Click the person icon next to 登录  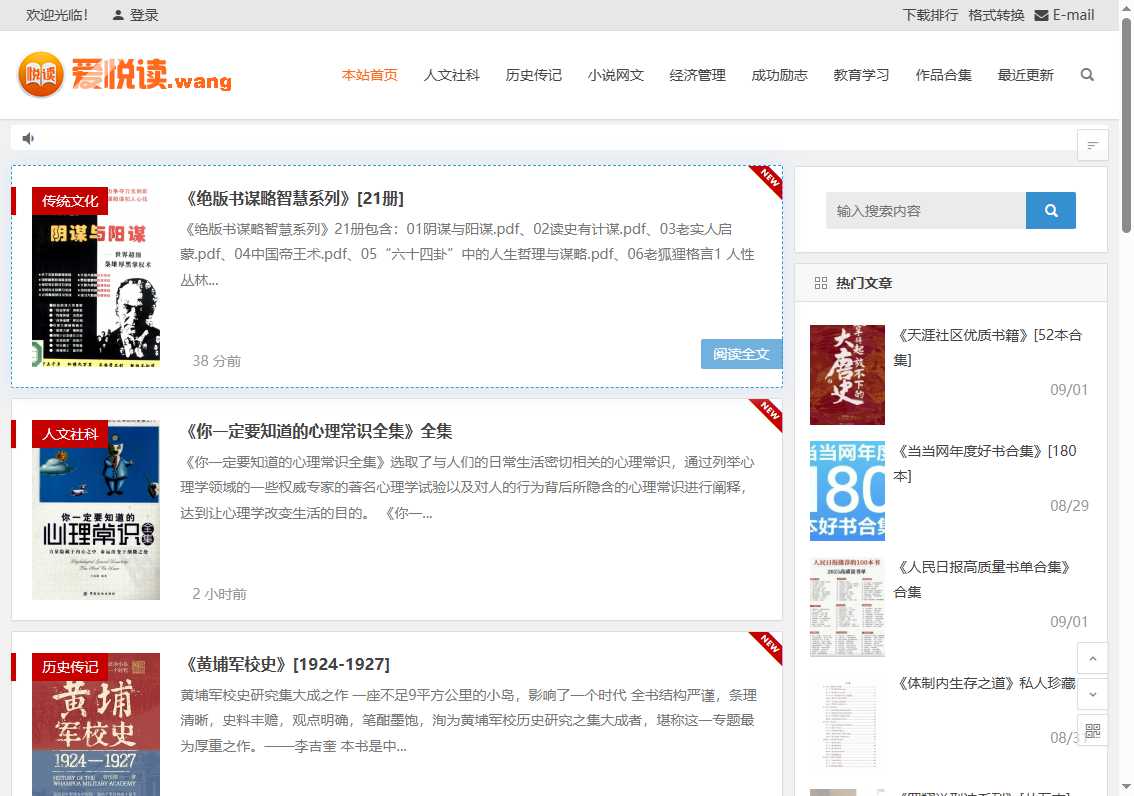(117, 15)
